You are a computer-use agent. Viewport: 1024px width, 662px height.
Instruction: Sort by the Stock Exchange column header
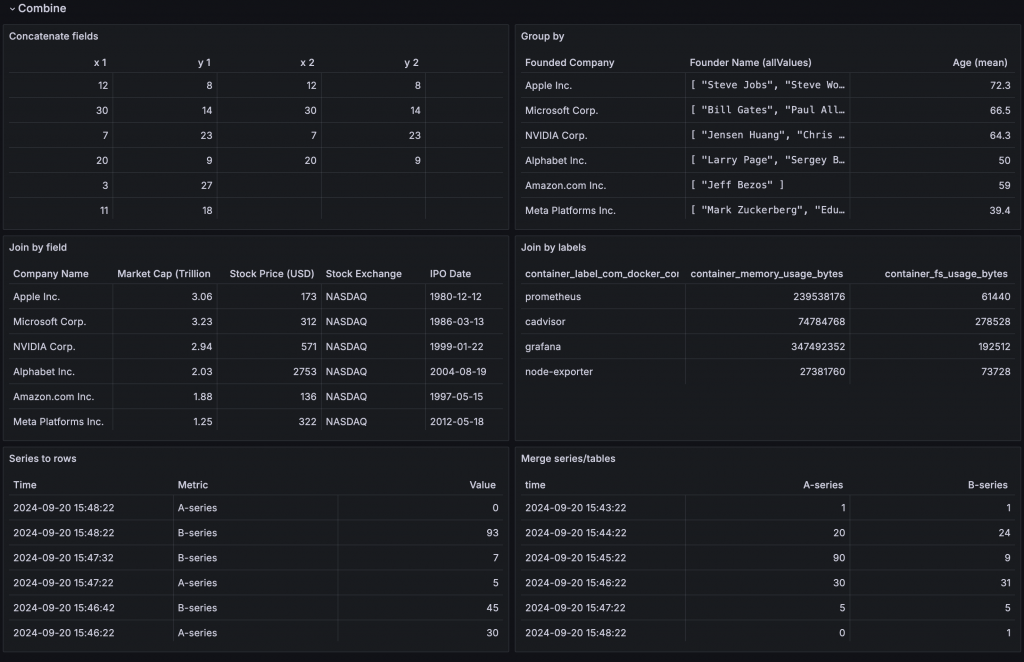click(x=364, y=274)
